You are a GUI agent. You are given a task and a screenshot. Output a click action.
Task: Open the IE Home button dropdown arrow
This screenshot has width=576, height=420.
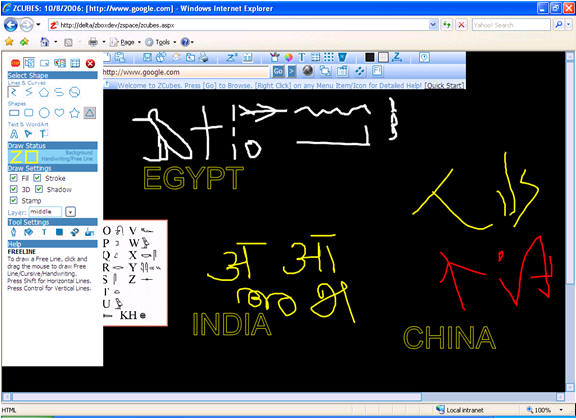(56, 42)
